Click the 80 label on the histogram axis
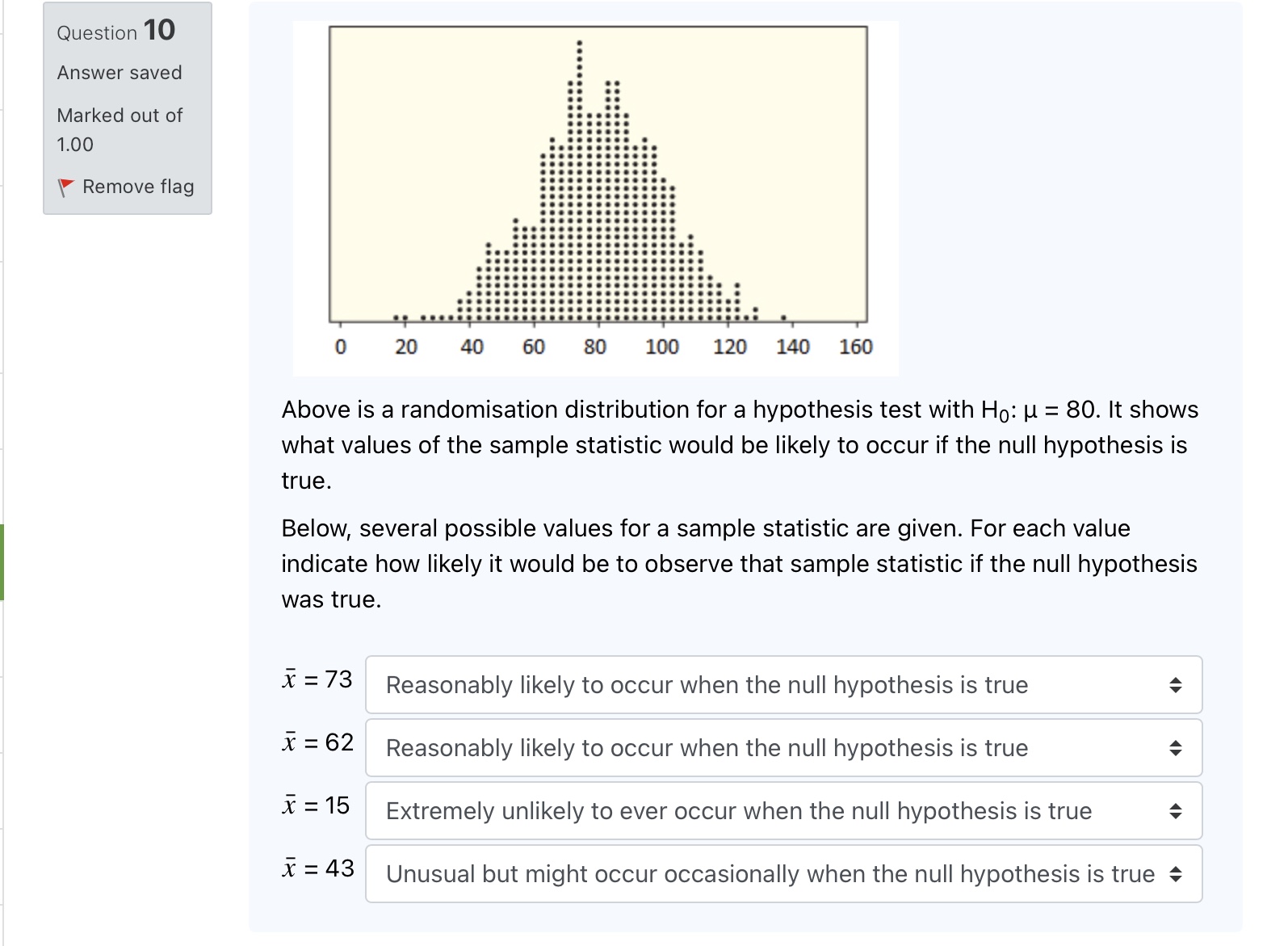This screenshot has height=946, width=1288. 595,347
